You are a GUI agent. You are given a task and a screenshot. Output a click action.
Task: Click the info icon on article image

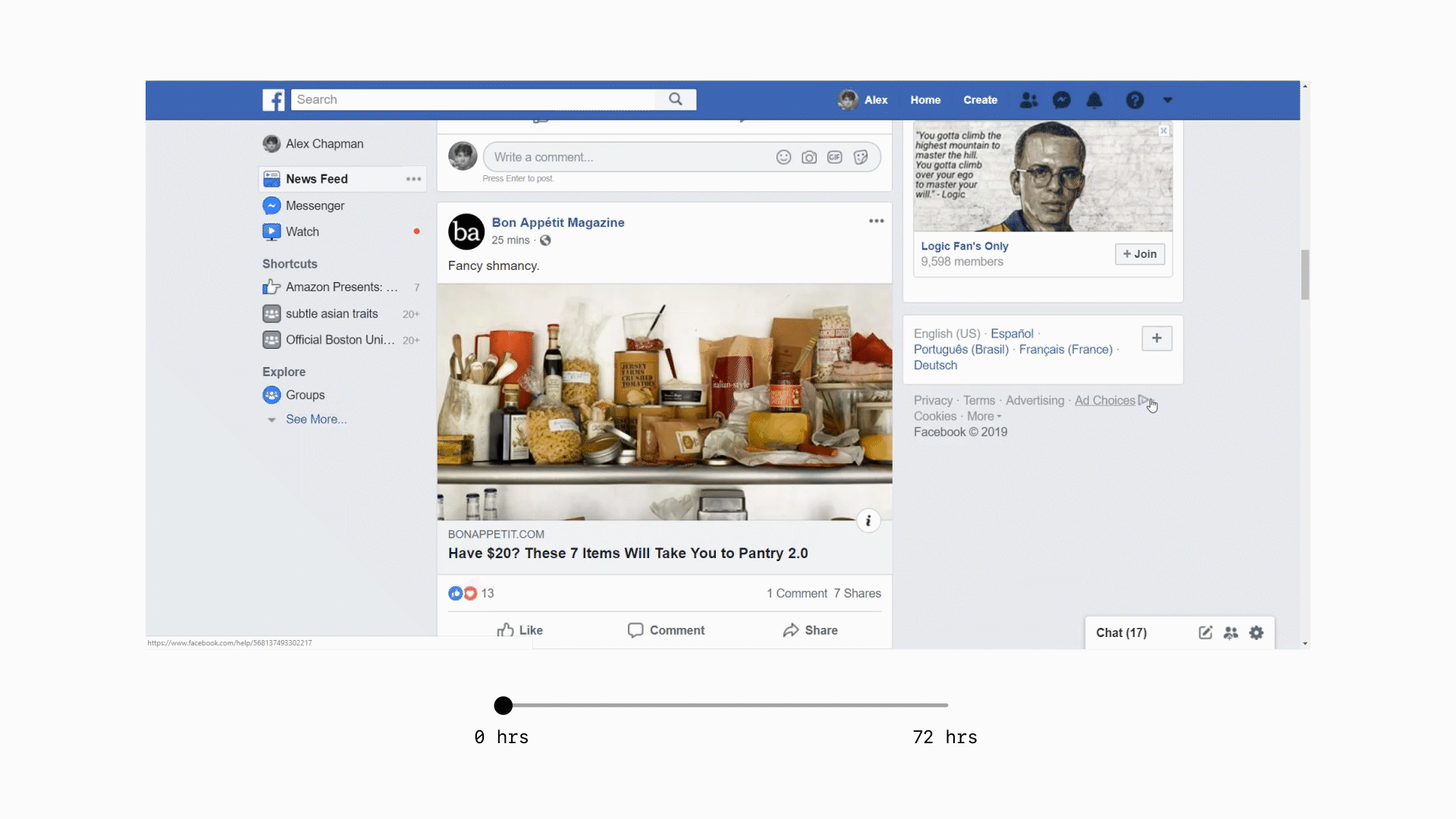click(868, 520)
